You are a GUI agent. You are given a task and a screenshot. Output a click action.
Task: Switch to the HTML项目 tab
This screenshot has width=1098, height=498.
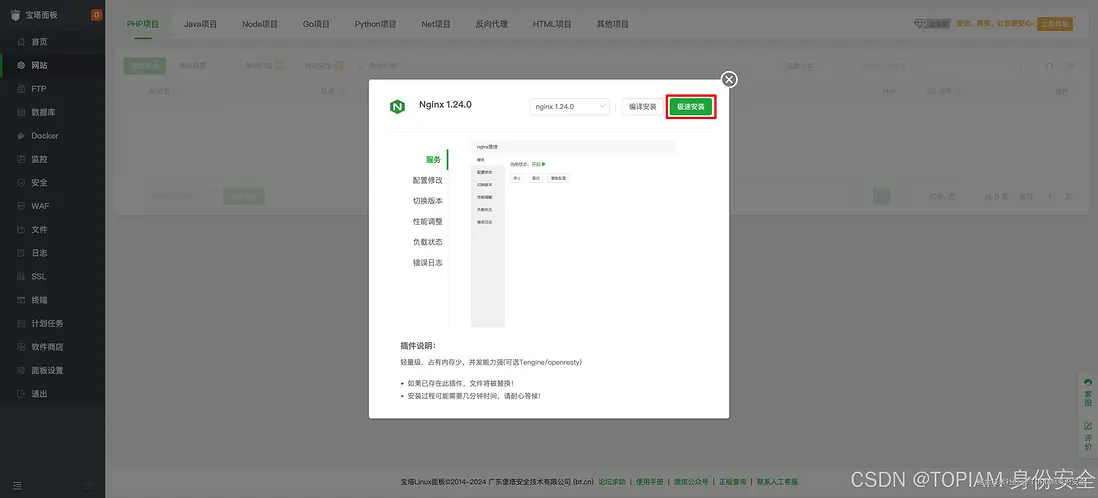tap(552, 24)
